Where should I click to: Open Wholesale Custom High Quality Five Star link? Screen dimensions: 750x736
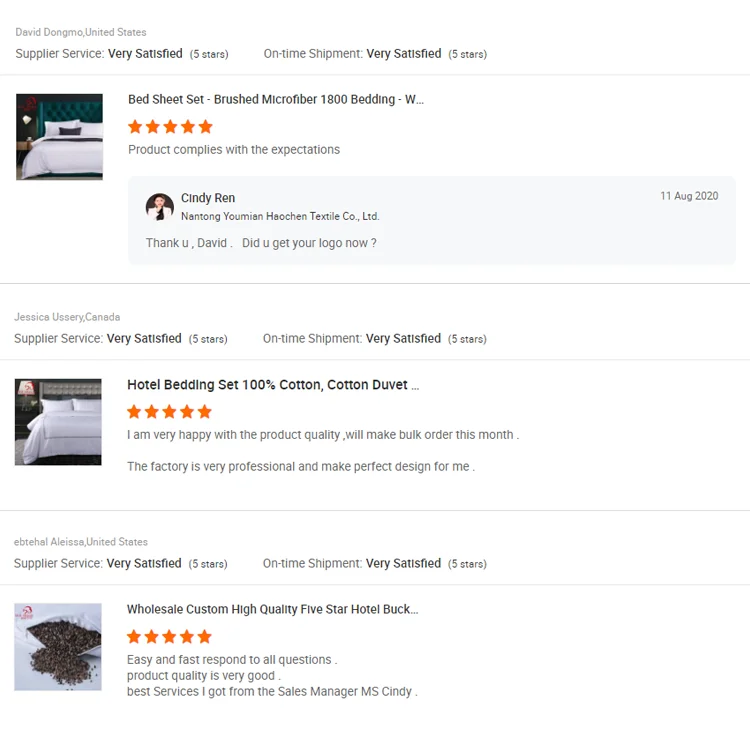tap(272, 609)
